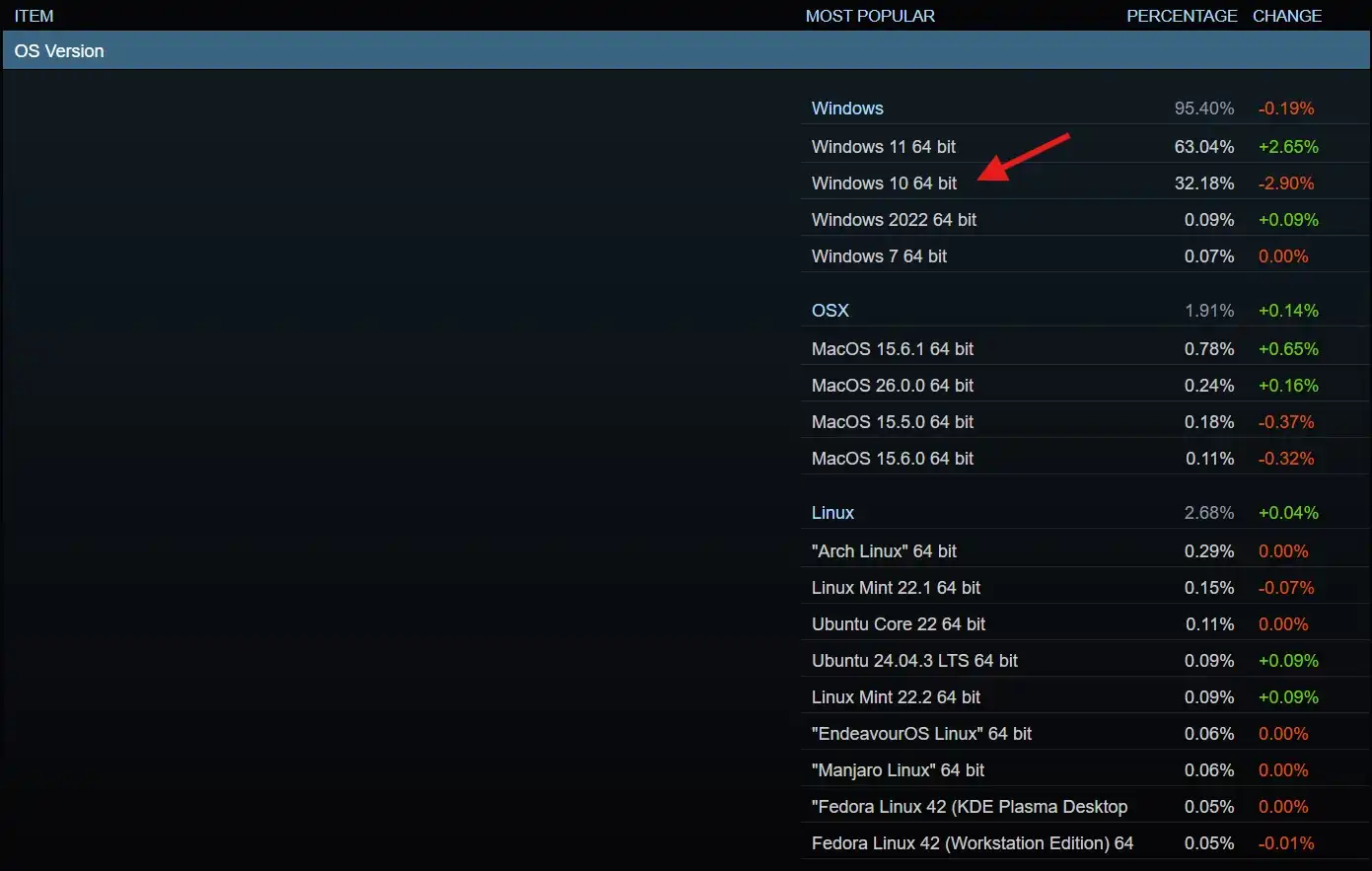Viewport: 1372px width, 871px height.
Task: Click the Ubuntu 24.04.3 LTS 64 bit row
Action: [914, 661]
